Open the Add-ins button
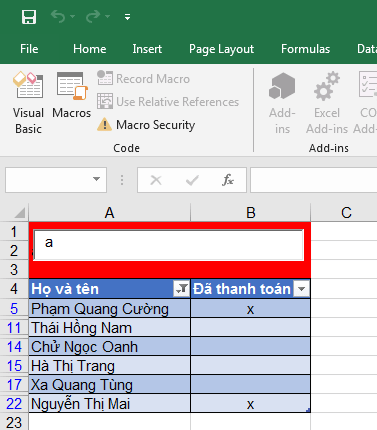Viewport: 377px width, 430px height. click(282, 102)
